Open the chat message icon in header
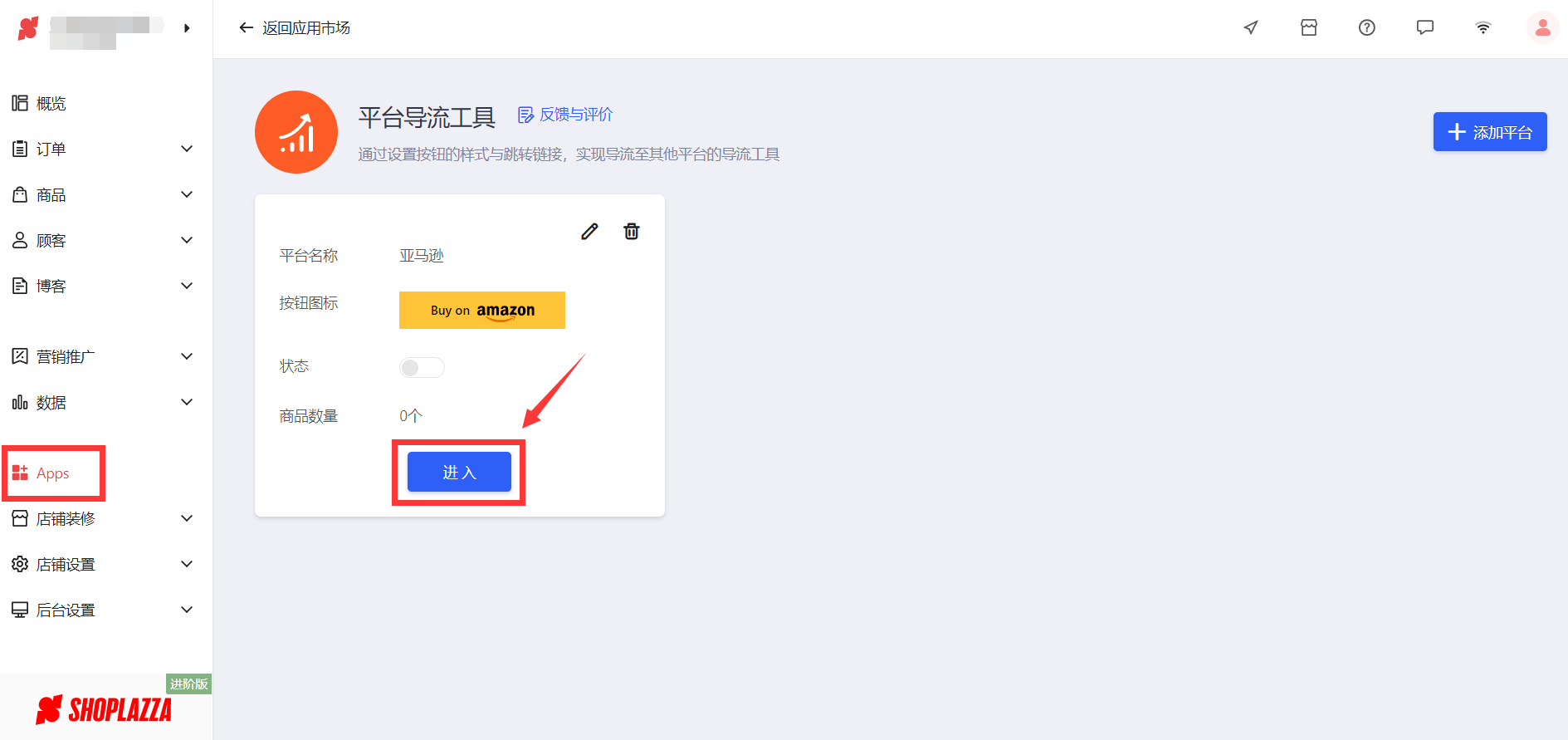The height and width of the screenshot is (740, 1568). (x=1424, y=28)
